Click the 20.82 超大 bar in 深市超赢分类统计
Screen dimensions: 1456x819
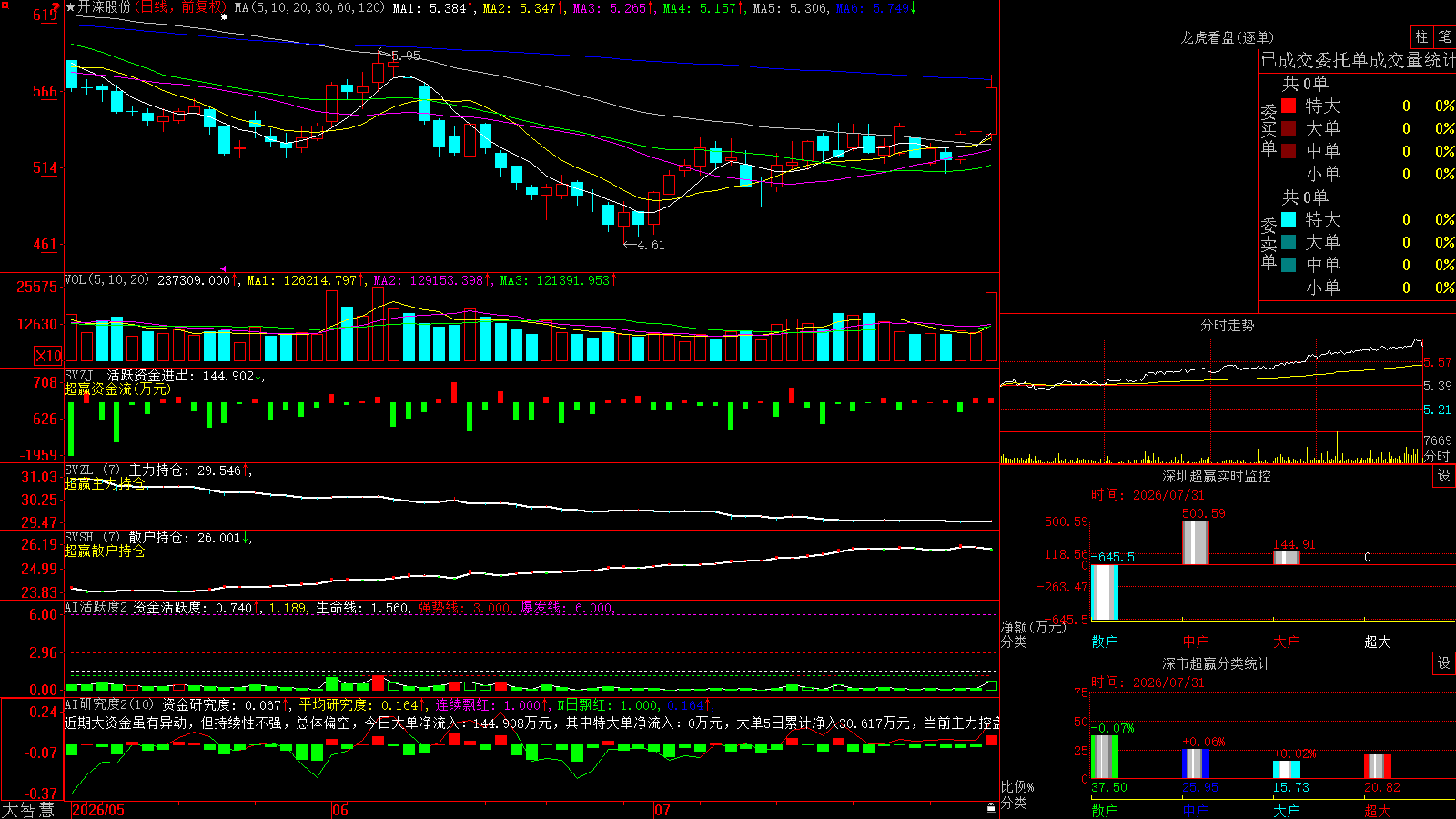(x=1378, y=766)
